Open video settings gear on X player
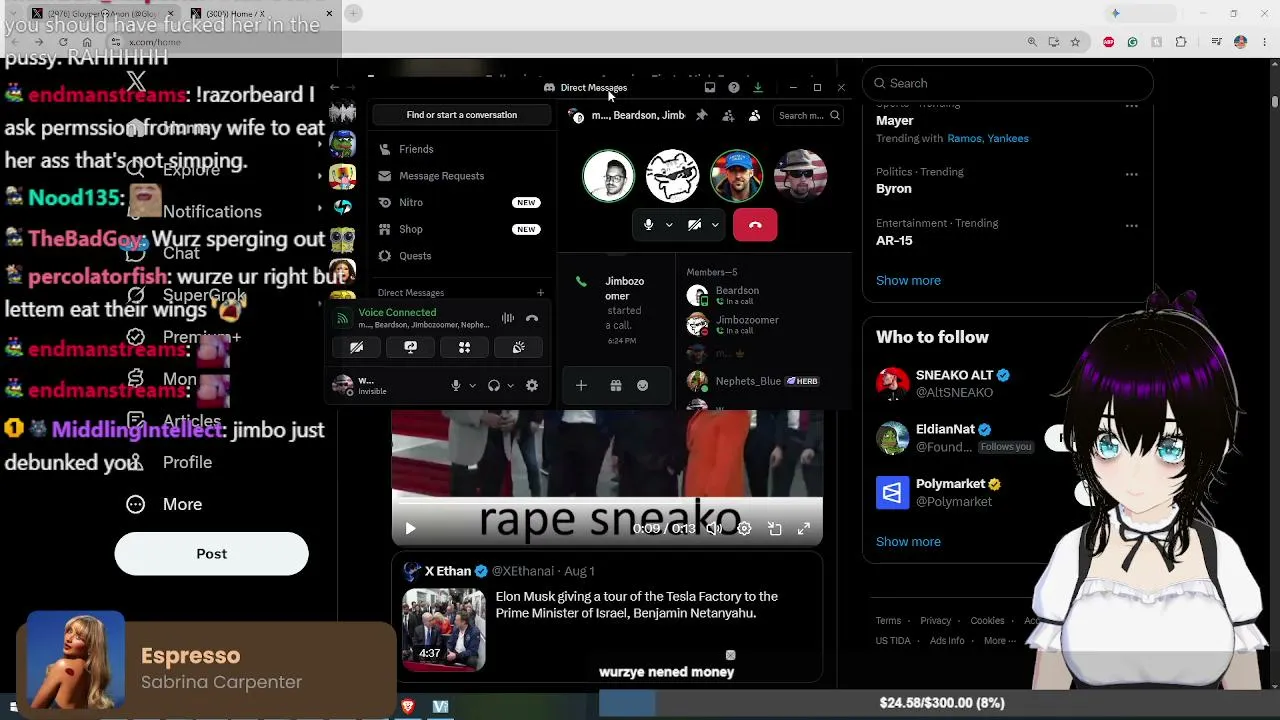 pyautogui.click(x=744, y=529)
